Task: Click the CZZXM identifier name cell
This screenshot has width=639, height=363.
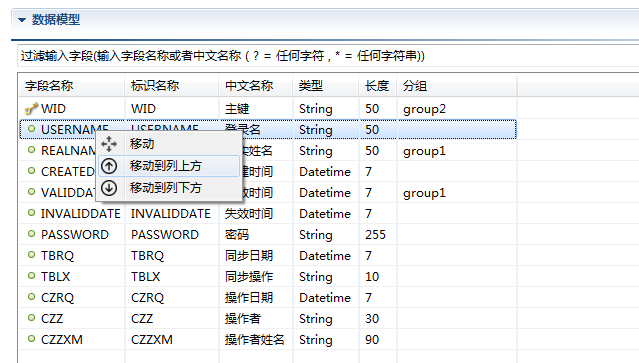Action: 172,339
